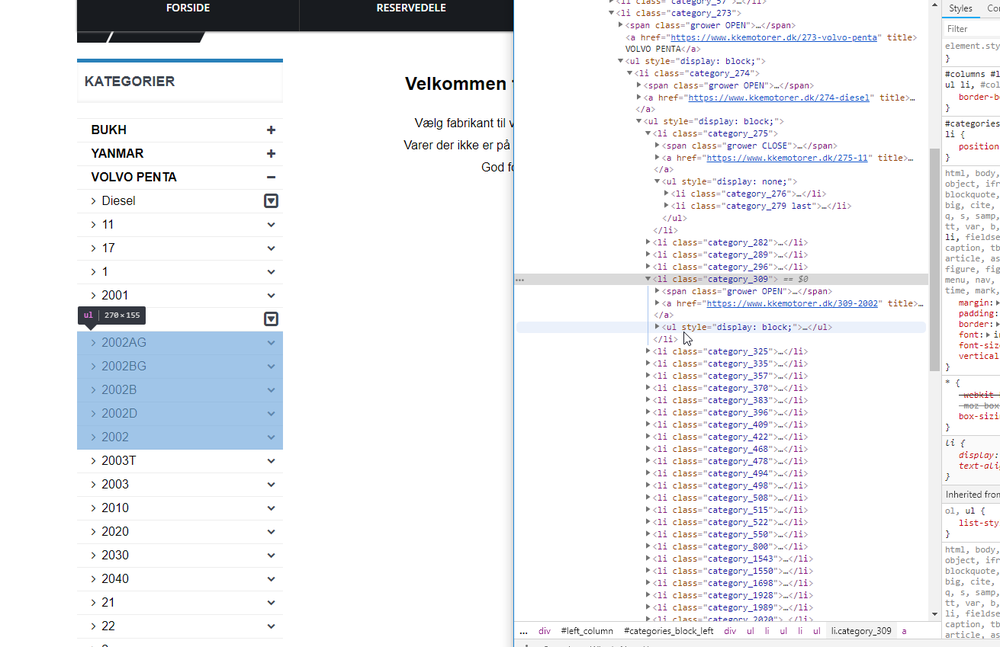Click the boxed arrow icon beside the Diesel category
Image resolution: width=1000 pixels, height=647 pixels.
pyautogui.click(x=270, y=200)
